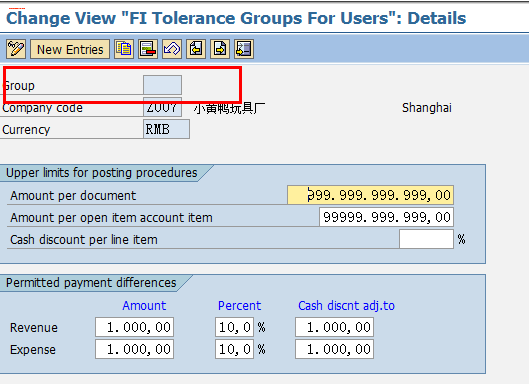Click the Change View window title
The image size is (529, 384).
236,18
